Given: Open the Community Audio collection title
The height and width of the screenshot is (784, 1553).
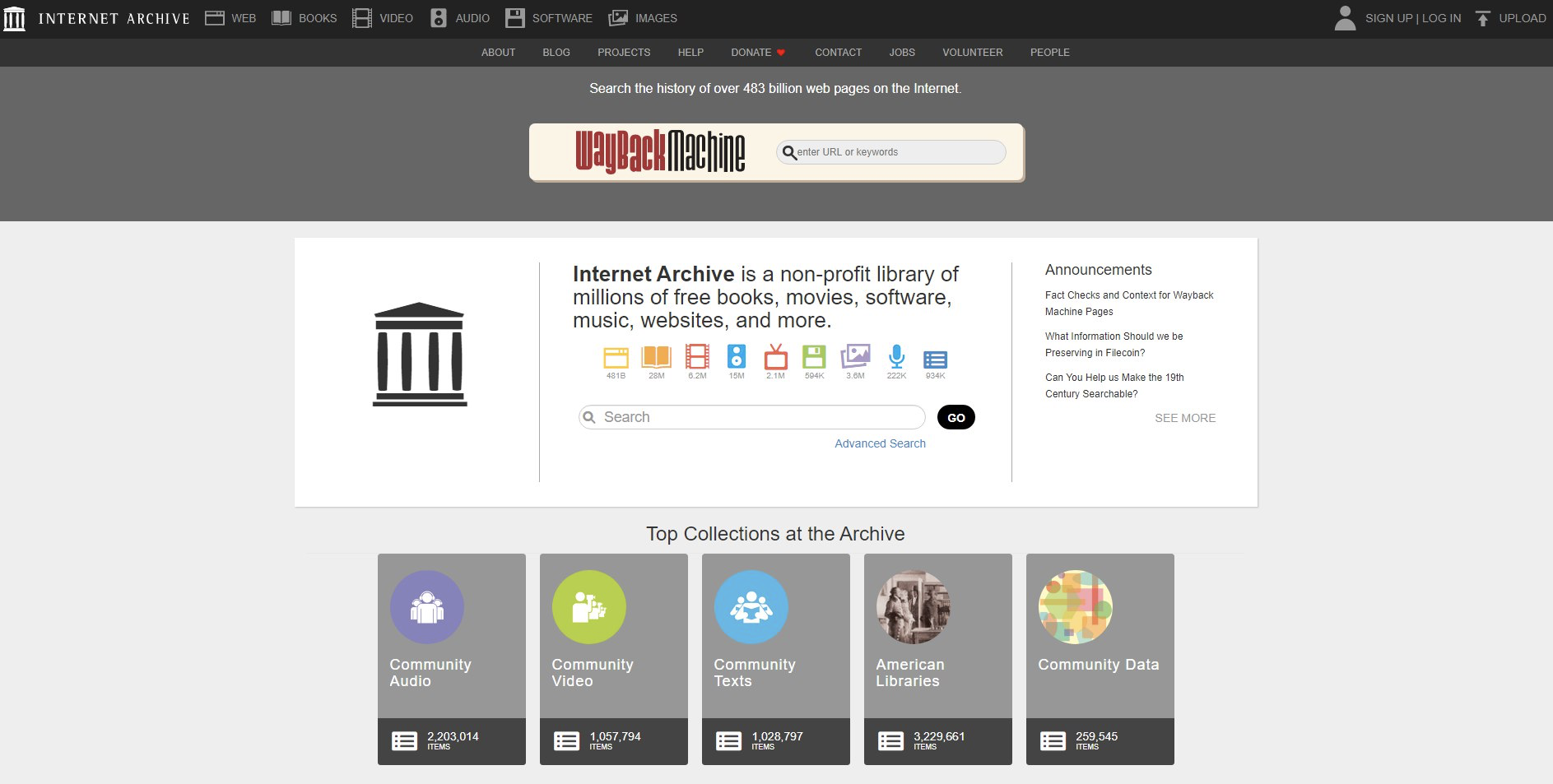Looking at the screenshot, I should (430, 672).
